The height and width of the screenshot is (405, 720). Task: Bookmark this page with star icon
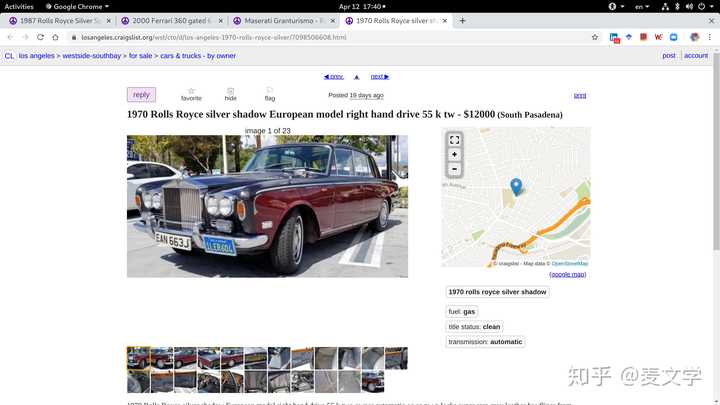595,37
